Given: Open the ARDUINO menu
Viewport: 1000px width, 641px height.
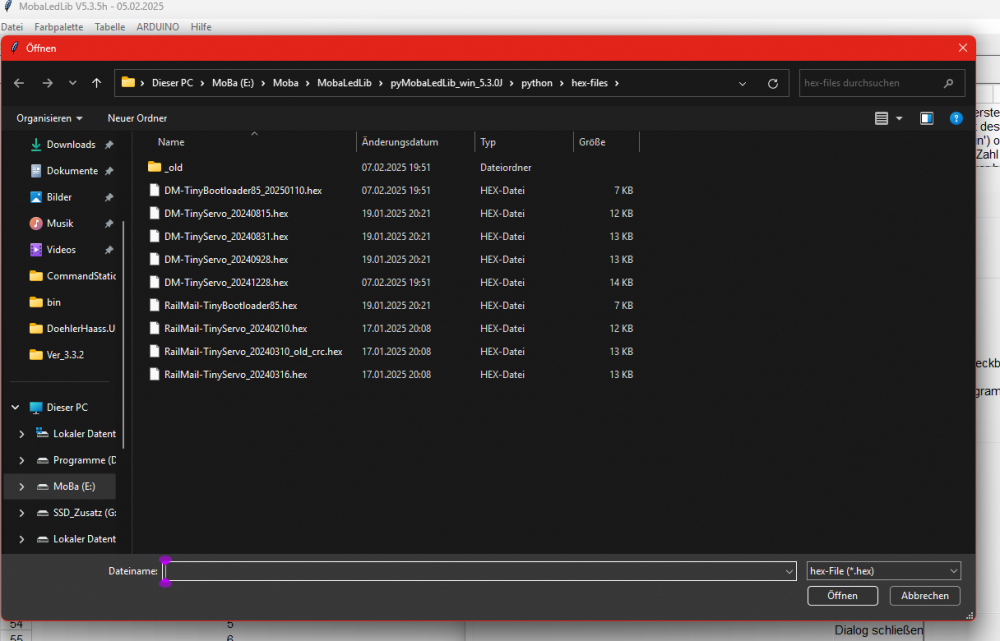Looking at the screenshot, I should (x=158, y=27).
